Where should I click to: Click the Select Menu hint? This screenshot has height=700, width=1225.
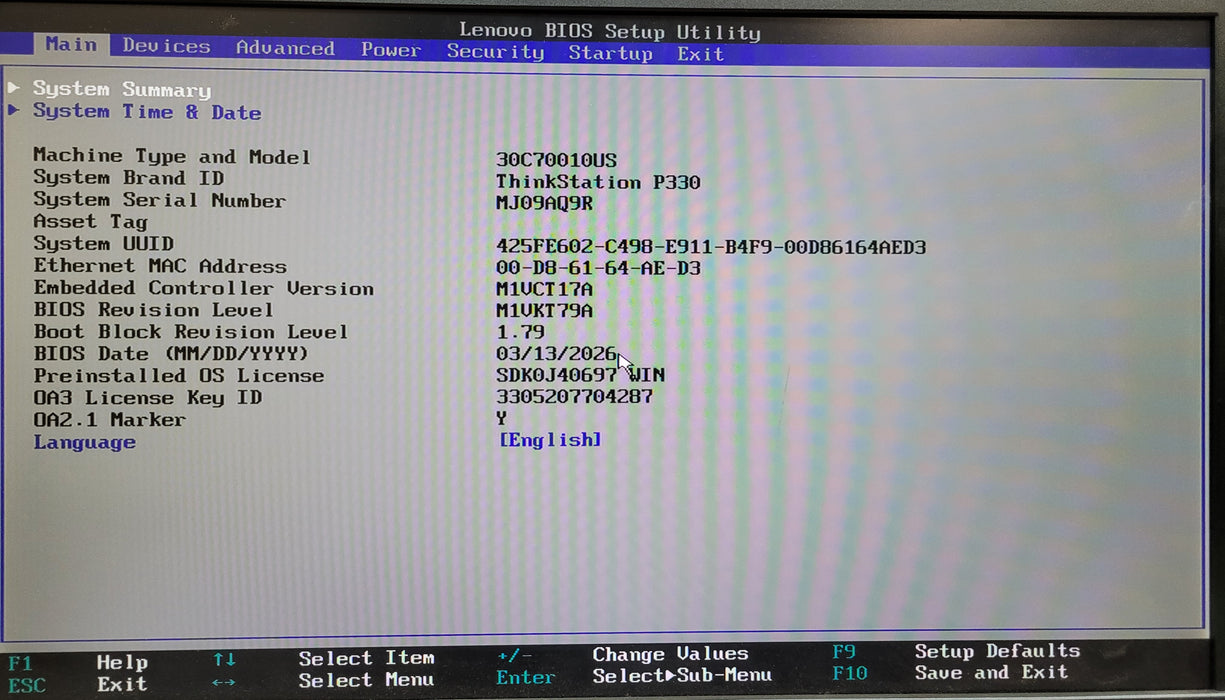(x=366, y=680)
